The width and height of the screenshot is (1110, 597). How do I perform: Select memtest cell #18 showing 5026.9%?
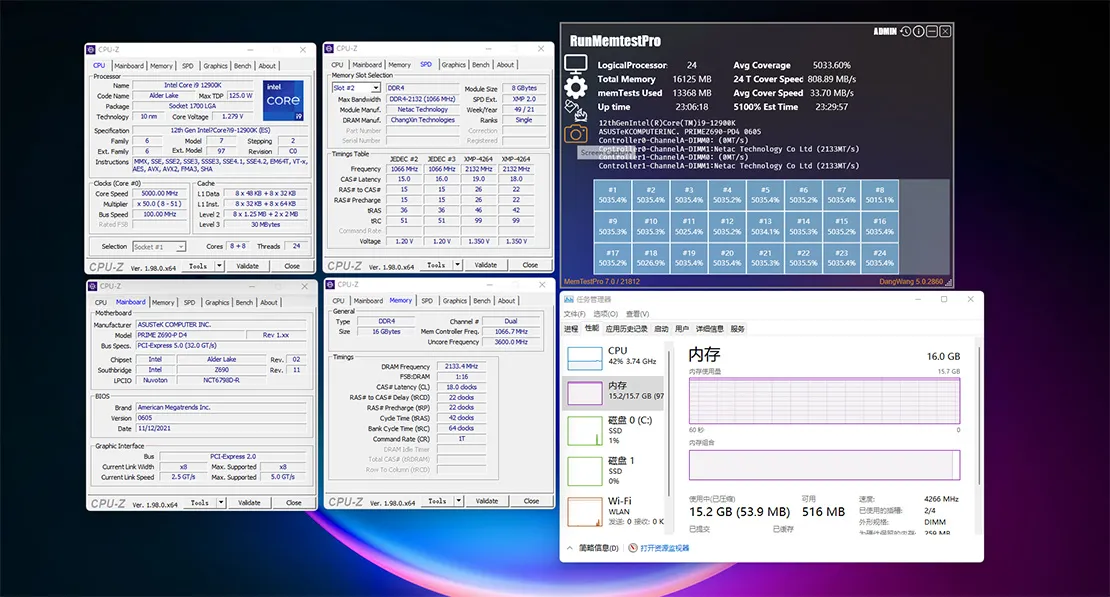(651, 258)
